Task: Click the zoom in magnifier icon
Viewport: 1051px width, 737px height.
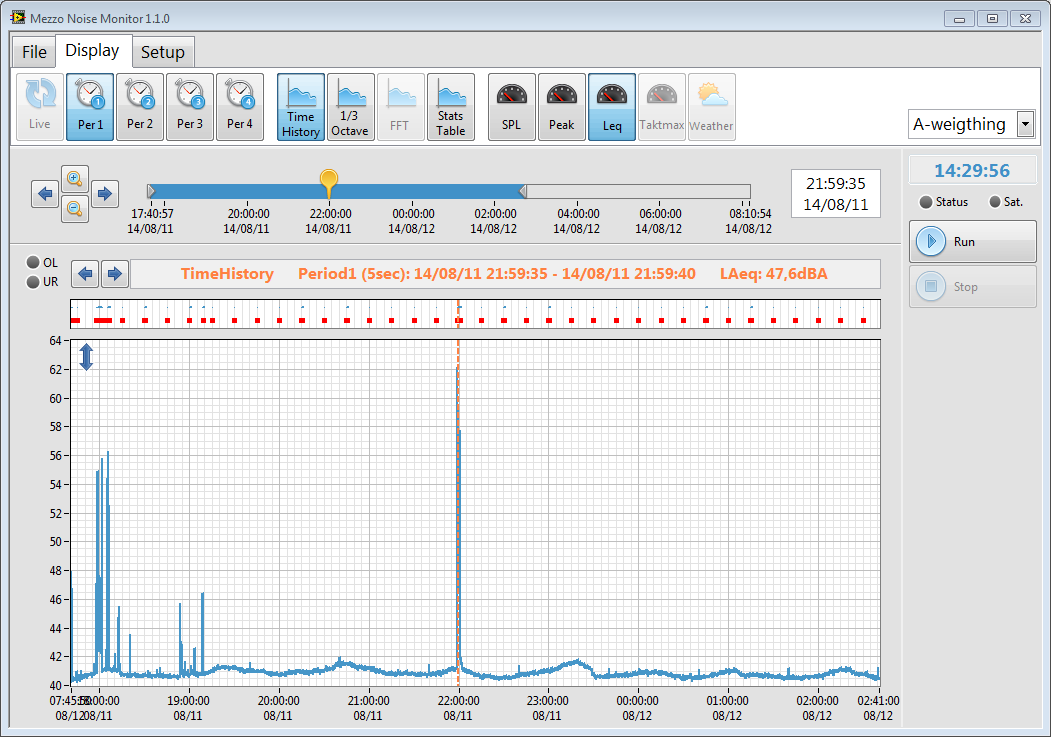Action: 75,179
